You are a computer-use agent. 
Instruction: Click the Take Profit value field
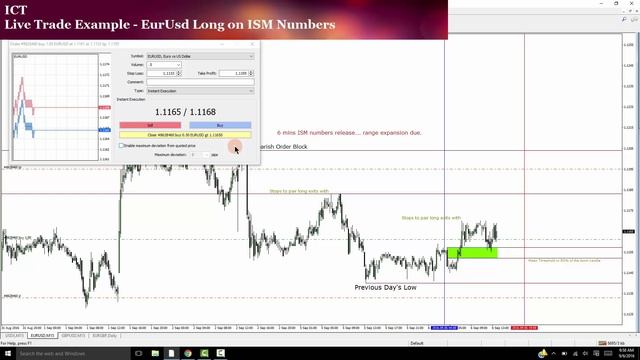point(233,73)
